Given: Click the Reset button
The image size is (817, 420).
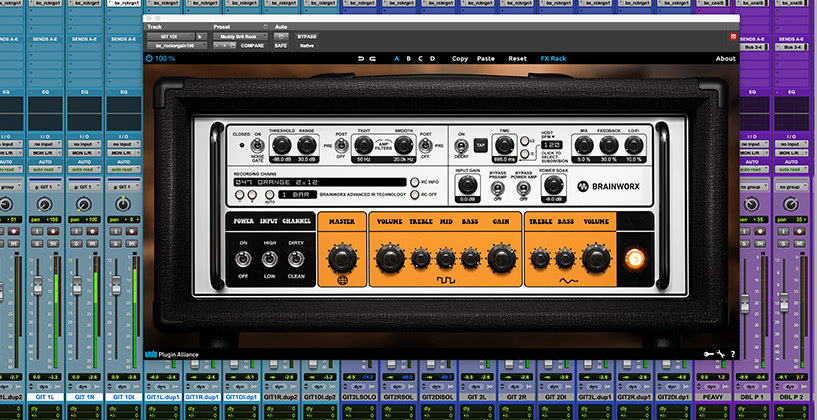Looking at the screenshot, I should pos(517,58).
